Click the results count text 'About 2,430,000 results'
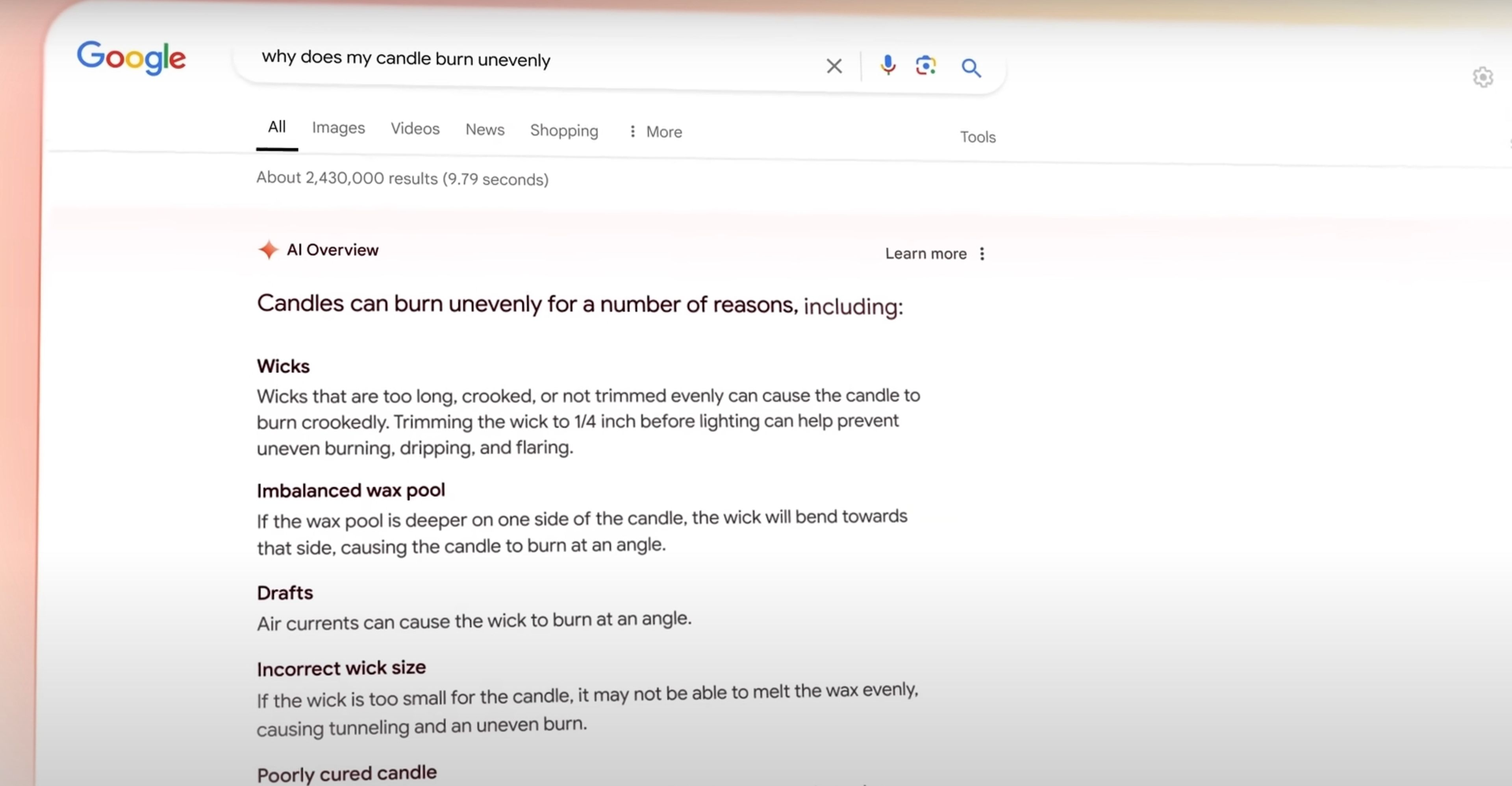This screenshot has width=1512, height=786. [x=347, y=178]
